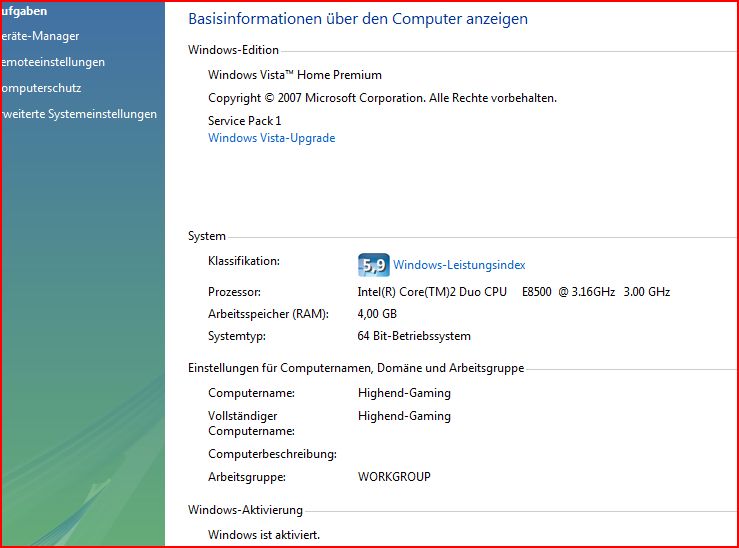Open Computerschutz sidebar link
739x548 pixels.
[41, 88]
